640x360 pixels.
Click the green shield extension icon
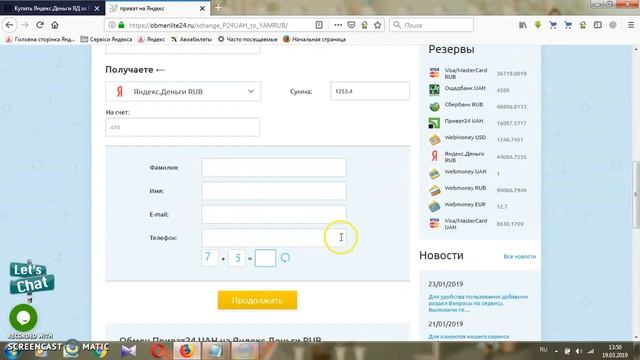point(538,25)
